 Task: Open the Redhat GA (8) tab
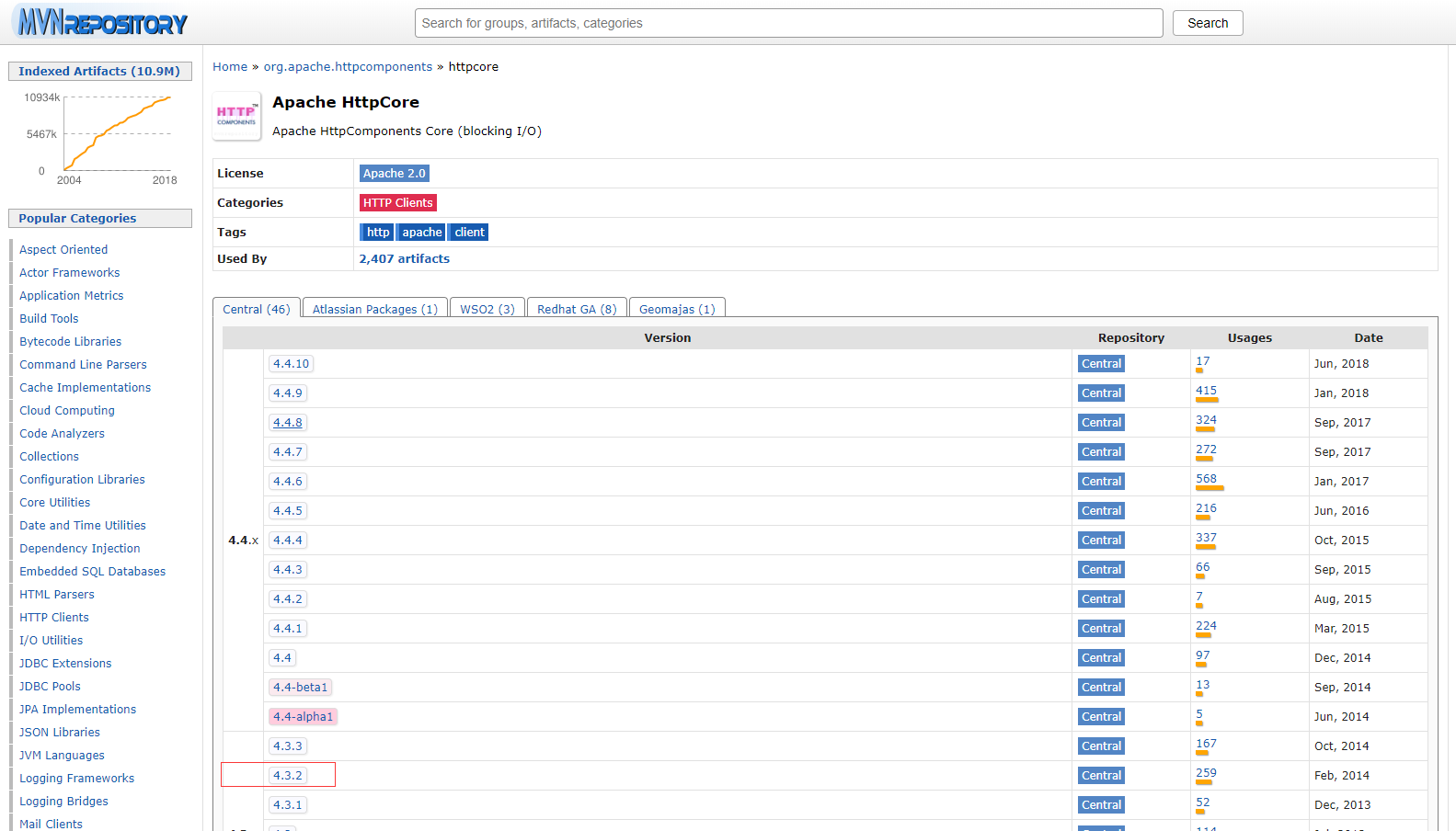577,309
